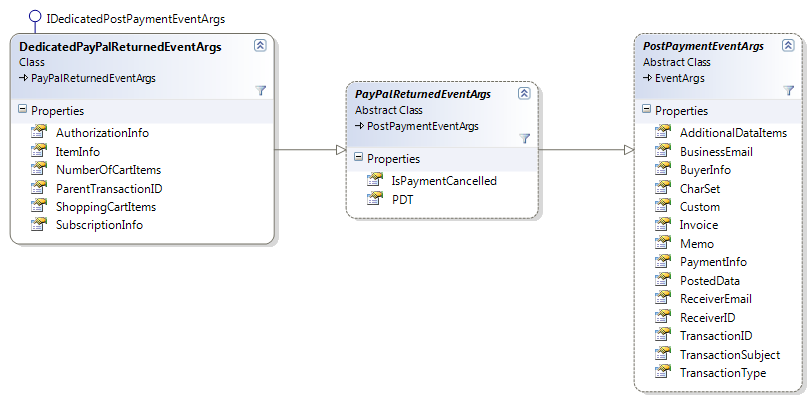The image size is (811, 400).
Task: Click the AdditionalDataItems property icon
Action: [x=663, y=132]
